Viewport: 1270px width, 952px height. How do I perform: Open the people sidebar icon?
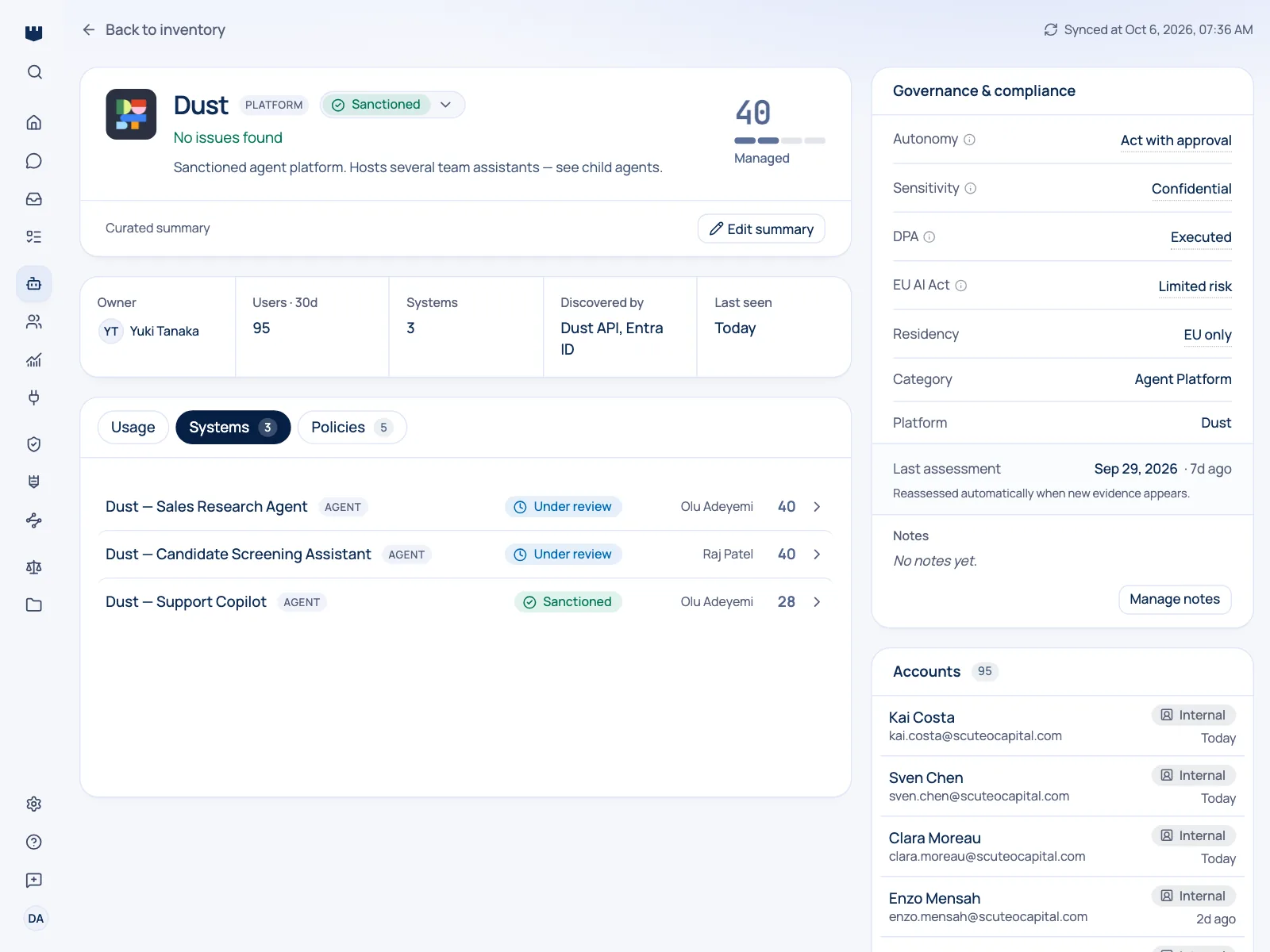[34, 321]
